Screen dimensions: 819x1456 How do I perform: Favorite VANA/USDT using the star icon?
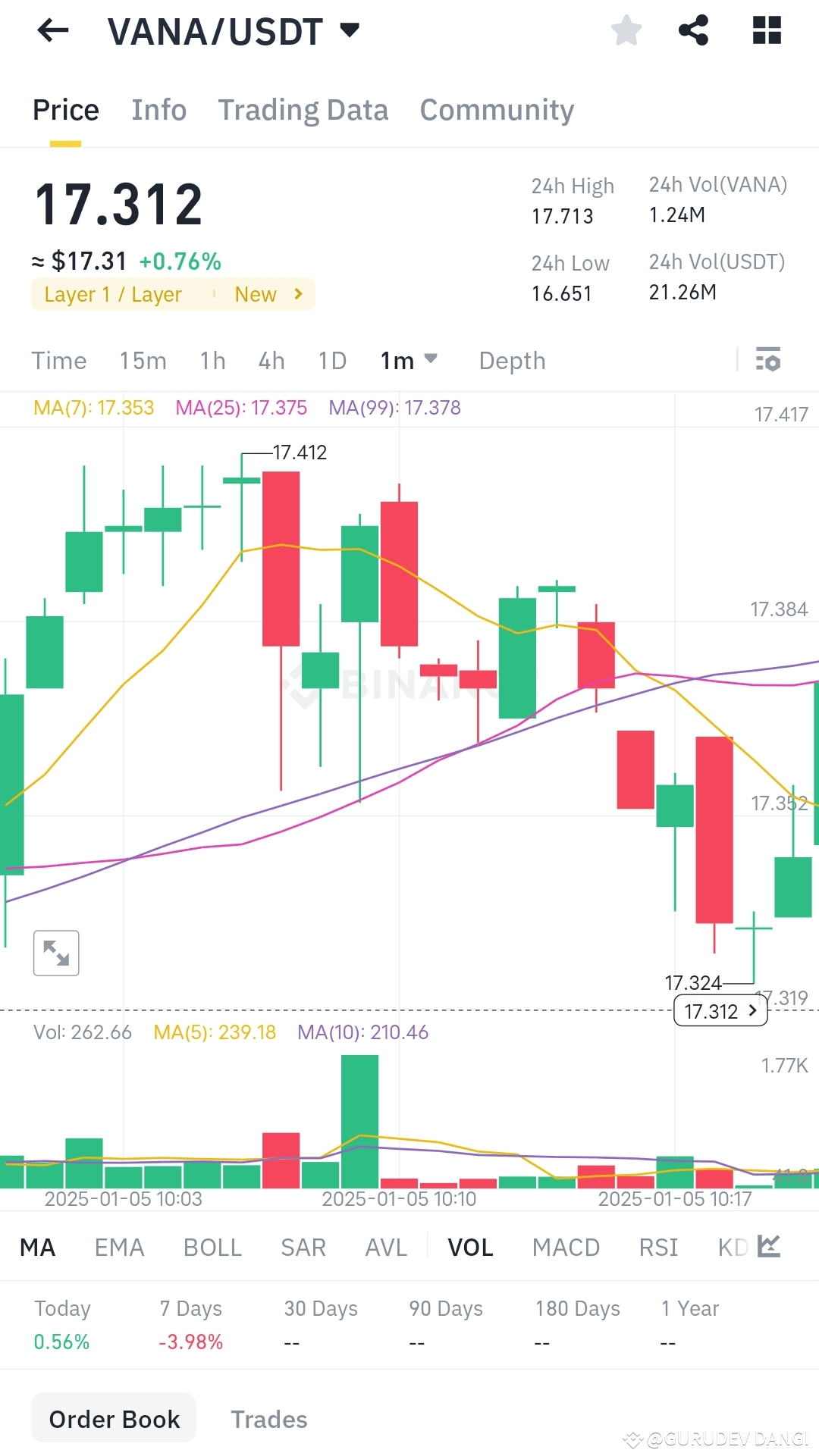pyautogui.click(x=626, y=30)
